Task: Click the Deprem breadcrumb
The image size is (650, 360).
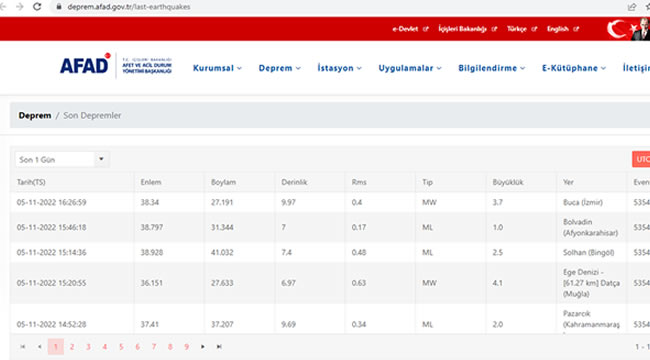Action: tap(35, 115)
